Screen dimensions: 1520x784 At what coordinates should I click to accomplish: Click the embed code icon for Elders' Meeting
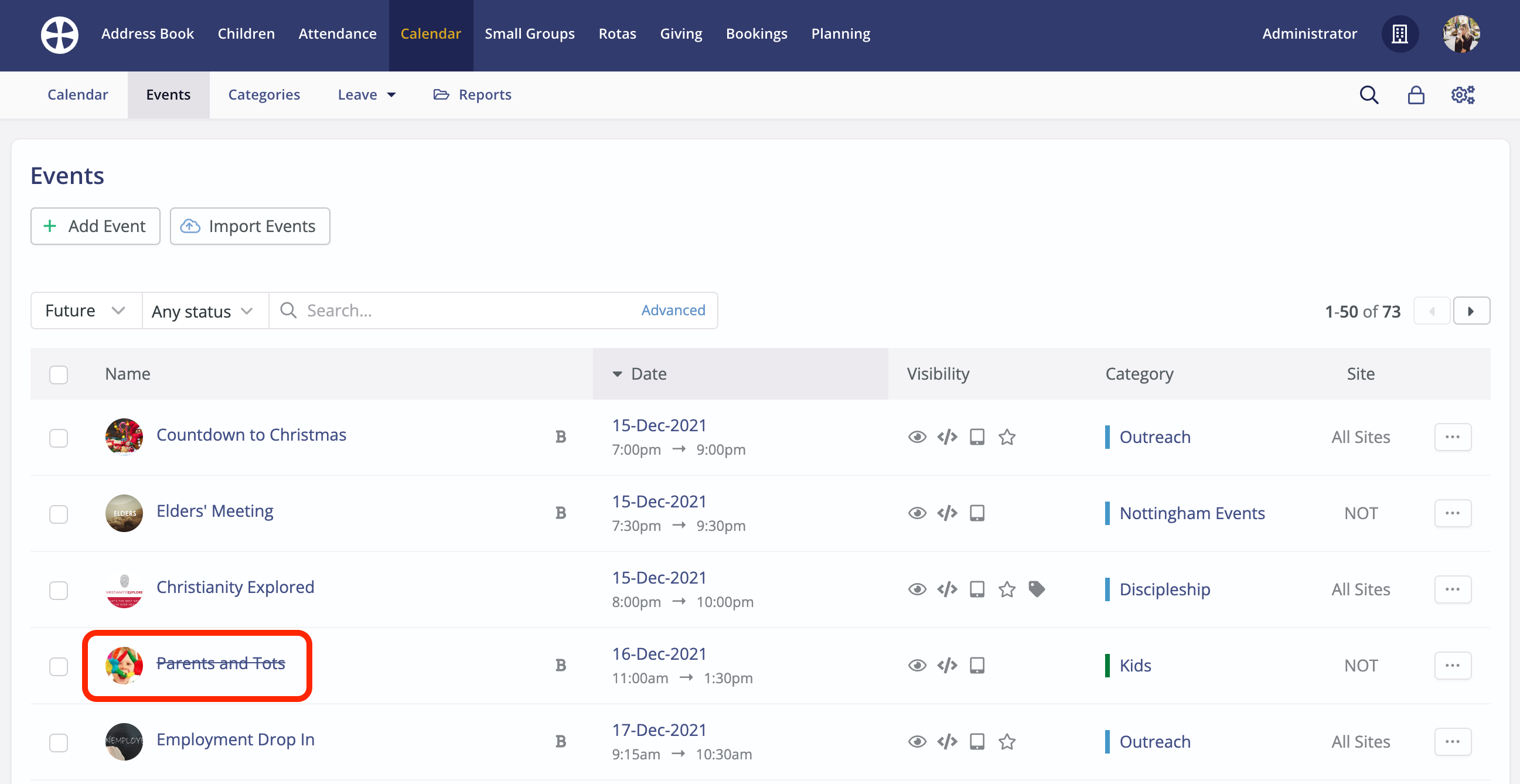(947, 513)
